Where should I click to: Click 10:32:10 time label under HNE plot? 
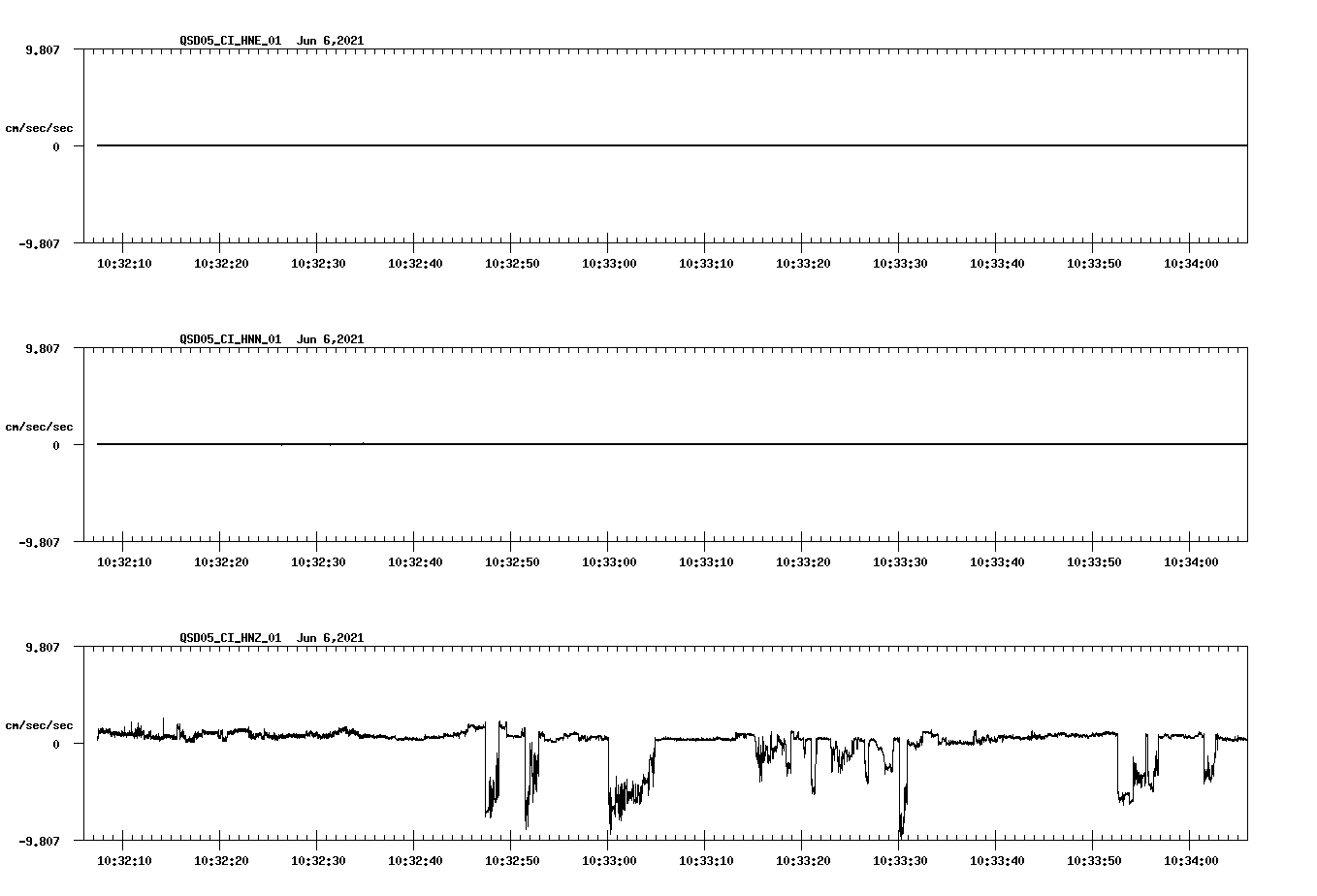124,264
